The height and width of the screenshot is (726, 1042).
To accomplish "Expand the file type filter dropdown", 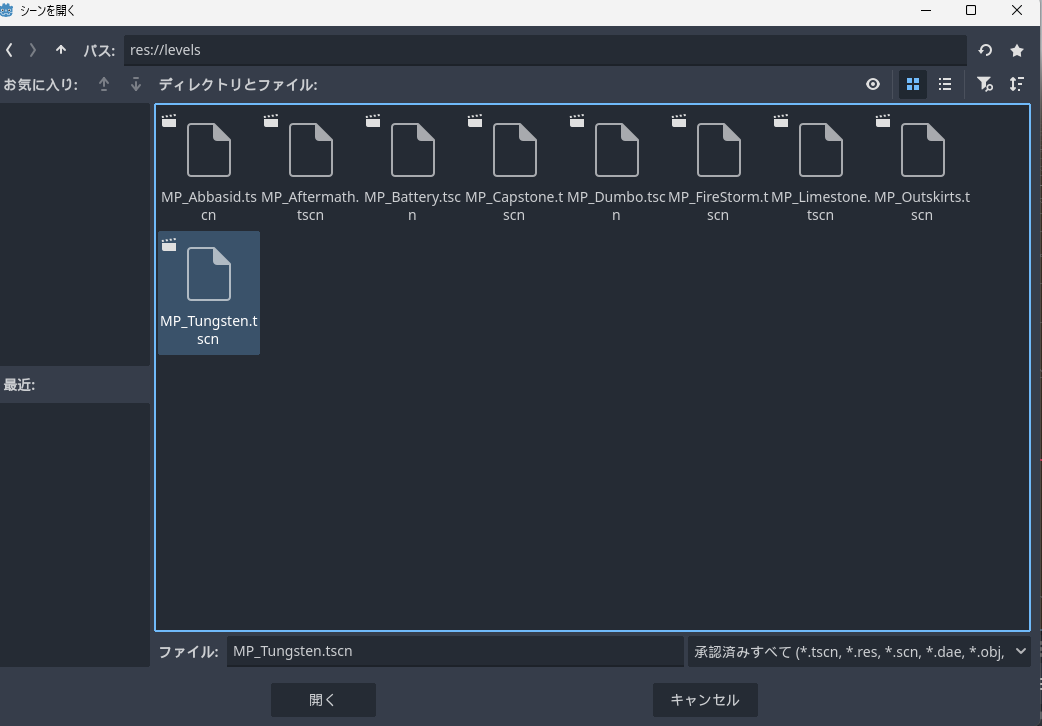I will [859, 651].
